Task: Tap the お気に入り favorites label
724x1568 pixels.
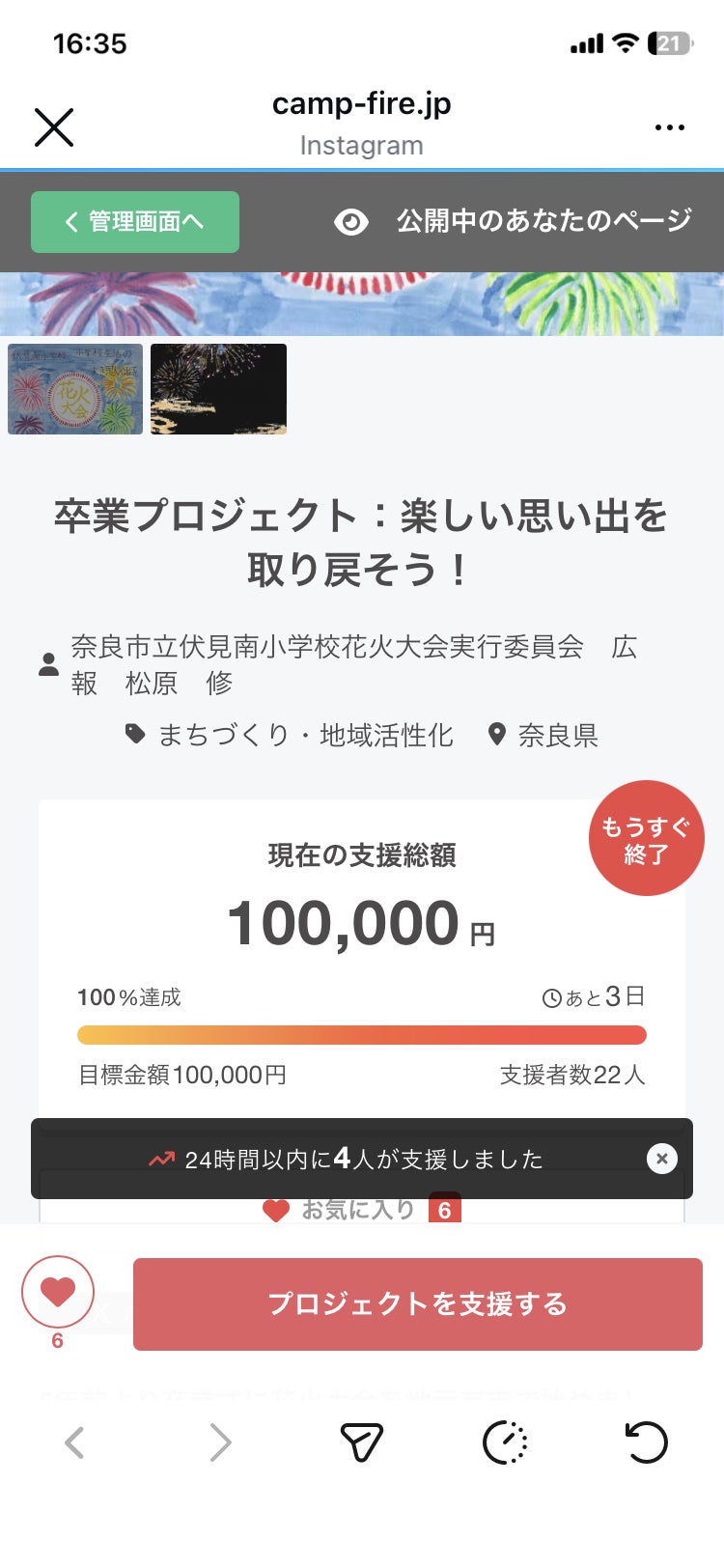Action: [x=357, y=1210]
